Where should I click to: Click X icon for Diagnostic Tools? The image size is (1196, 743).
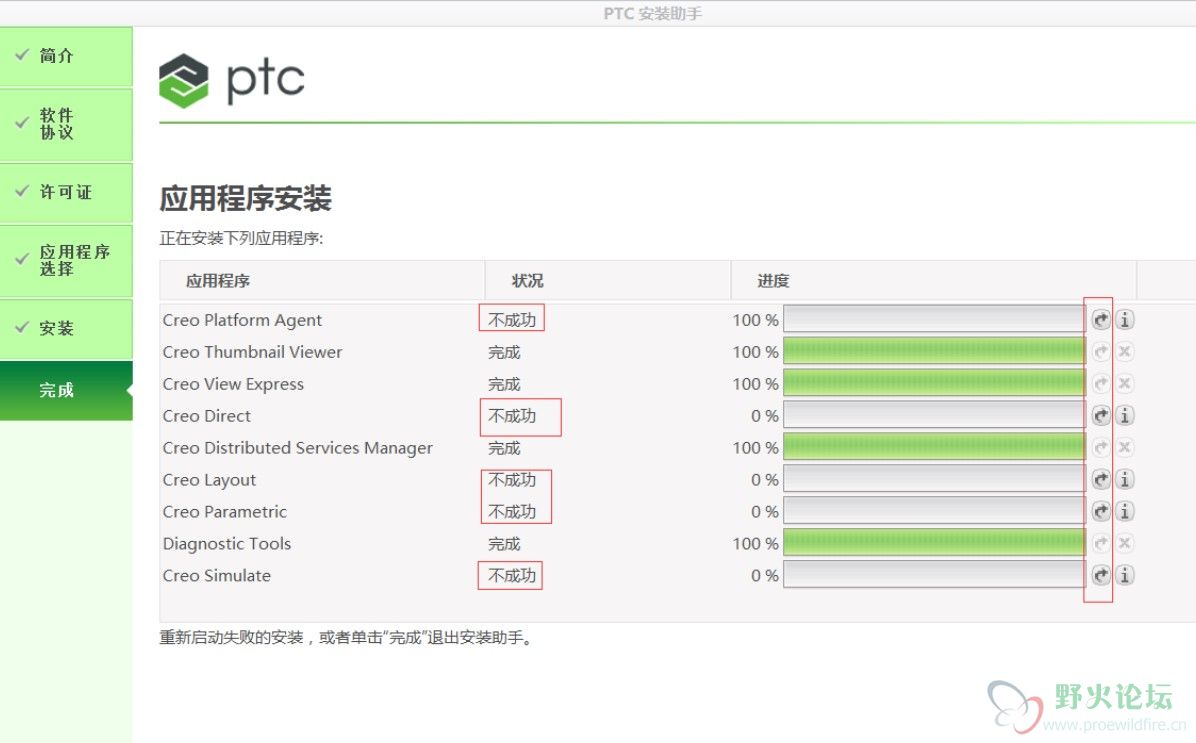pyautogui.click(x=1124, y=543)
